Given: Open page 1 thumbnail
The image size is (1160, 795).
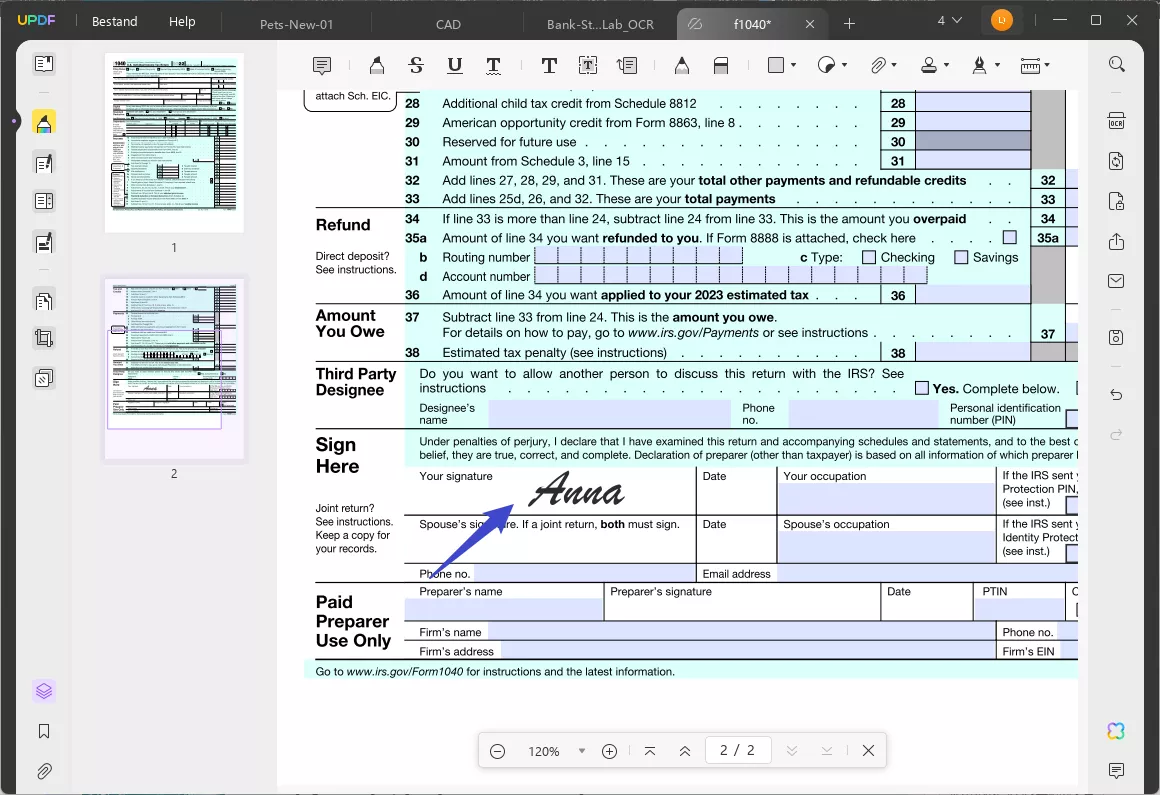Looking at the screenshot, I should pos(174,143).
